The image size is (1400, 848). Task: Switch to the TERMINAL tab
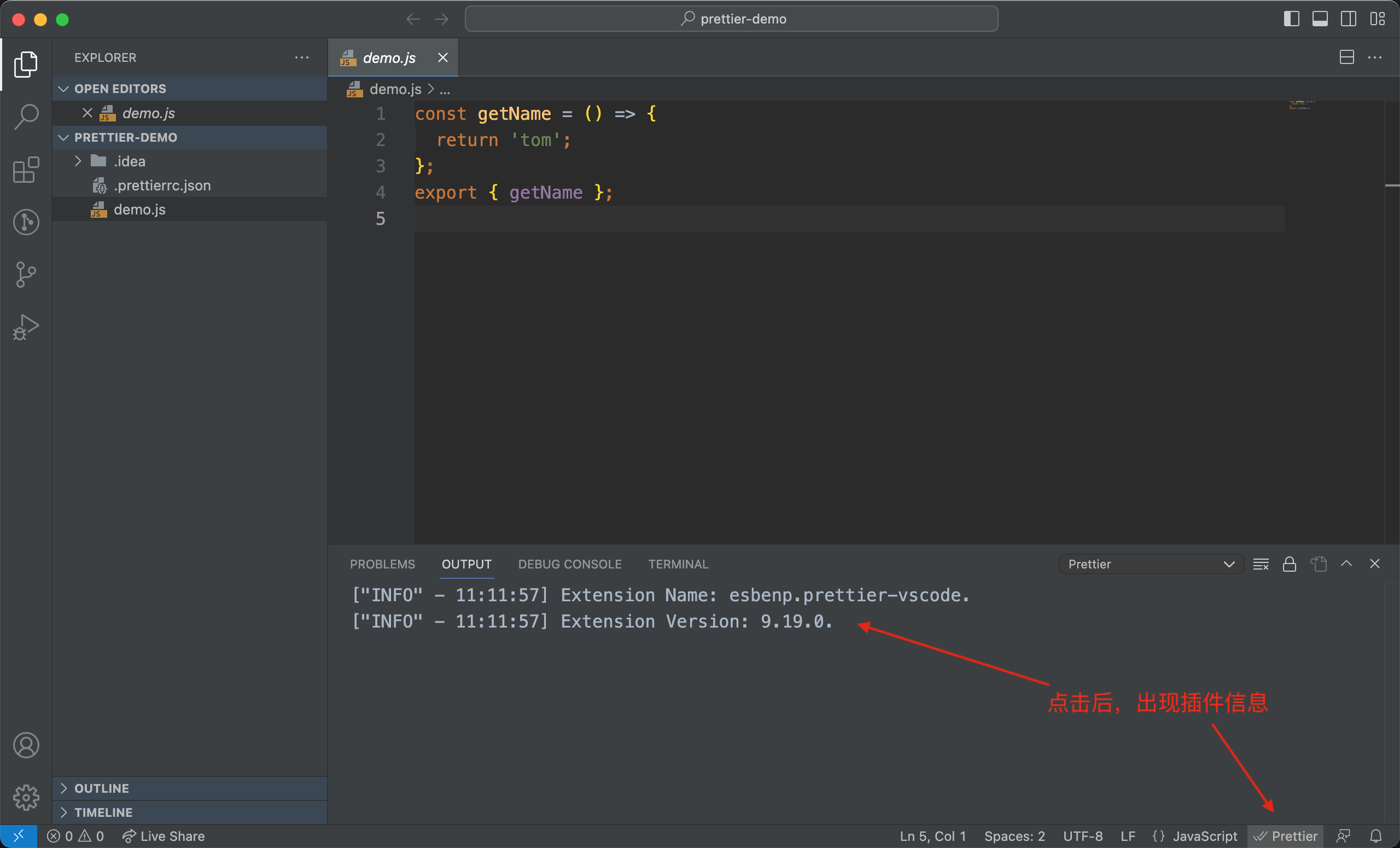point(678,564)
